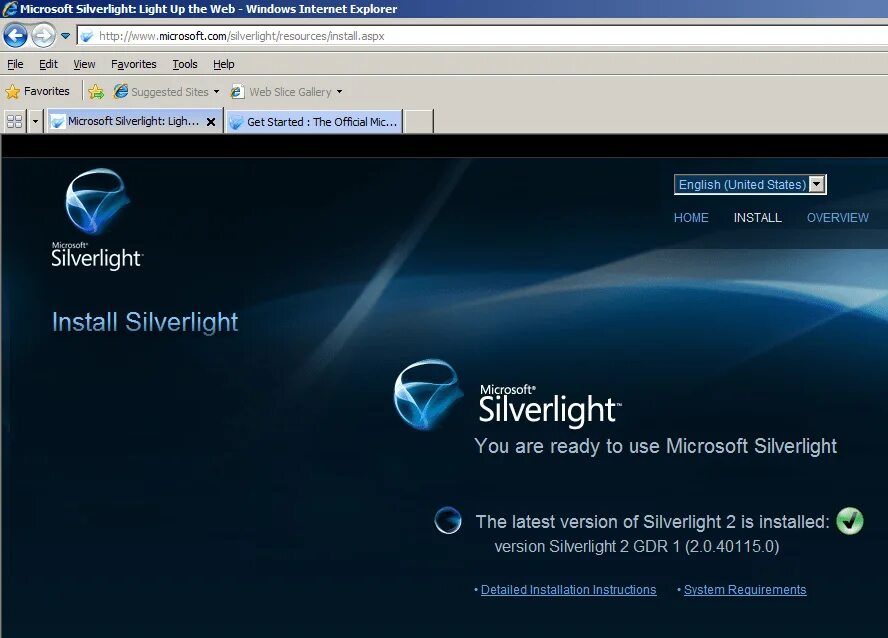Go back using the Back arrow button
Screen dimensions: 888x638
[15, 36]
